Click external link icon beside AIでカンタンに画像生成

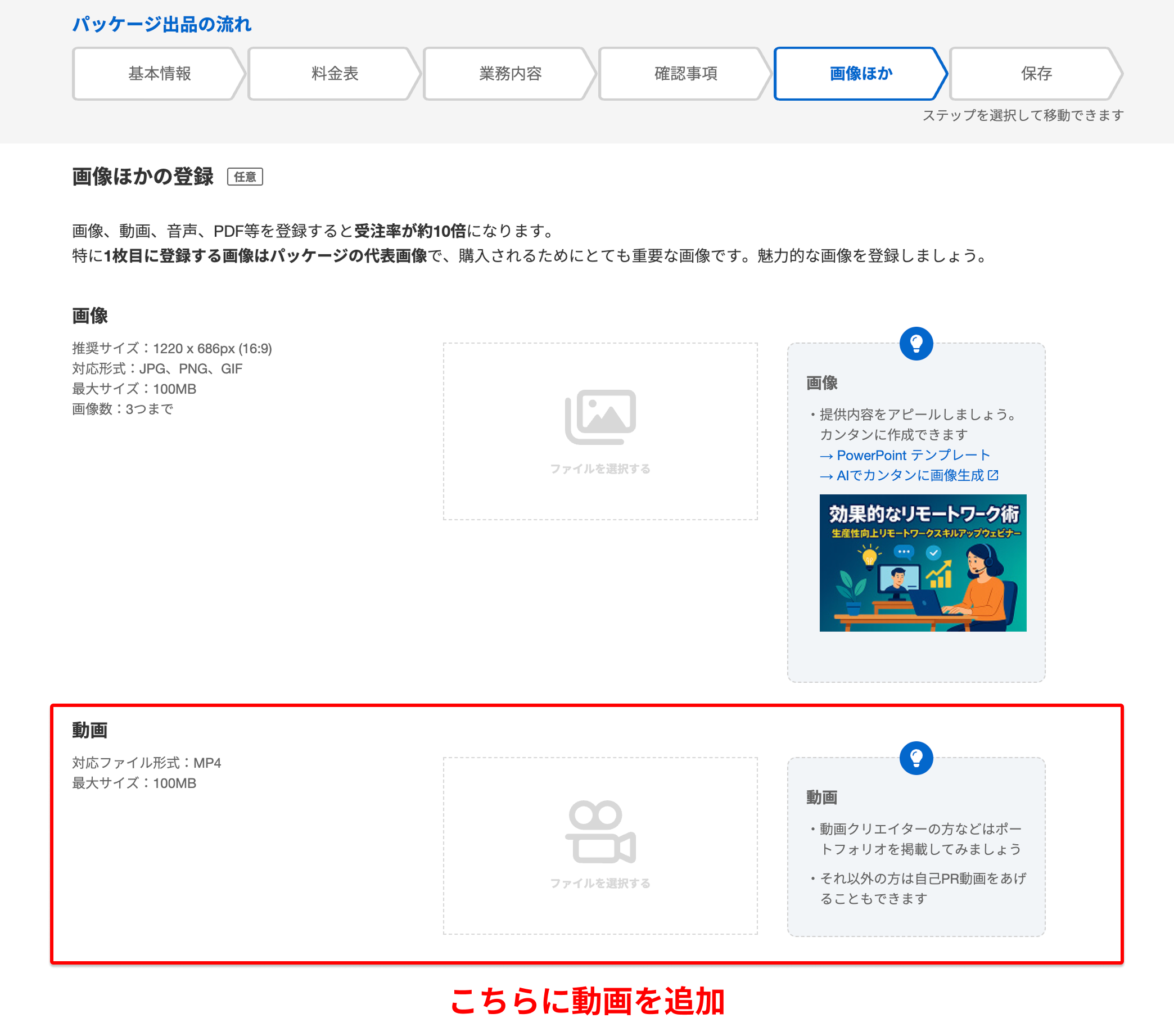993,475
